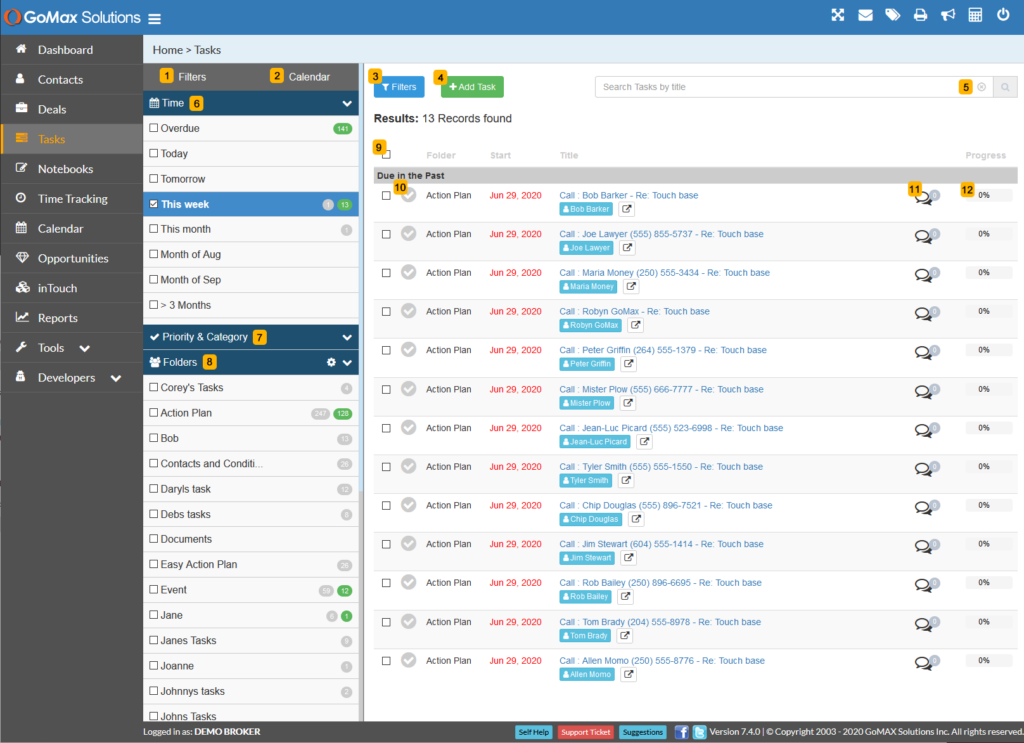Open the Folders settings gear icon
The width and height of the screenshot is (1024, 743).
click(330, 362)
